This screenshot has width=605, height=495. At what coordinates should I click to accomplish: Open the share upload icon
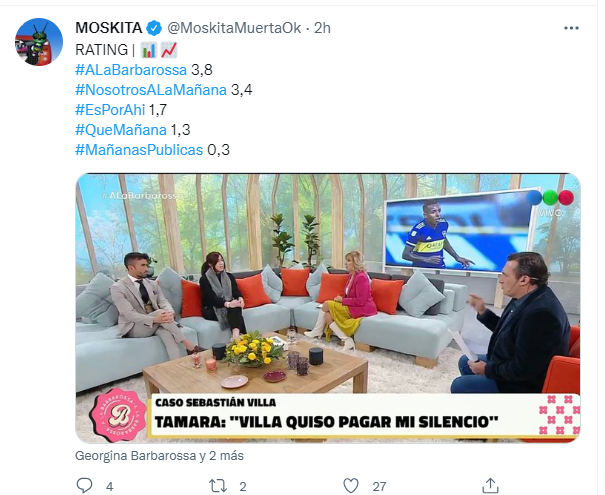pyautogui.click(x=490, y=485)
